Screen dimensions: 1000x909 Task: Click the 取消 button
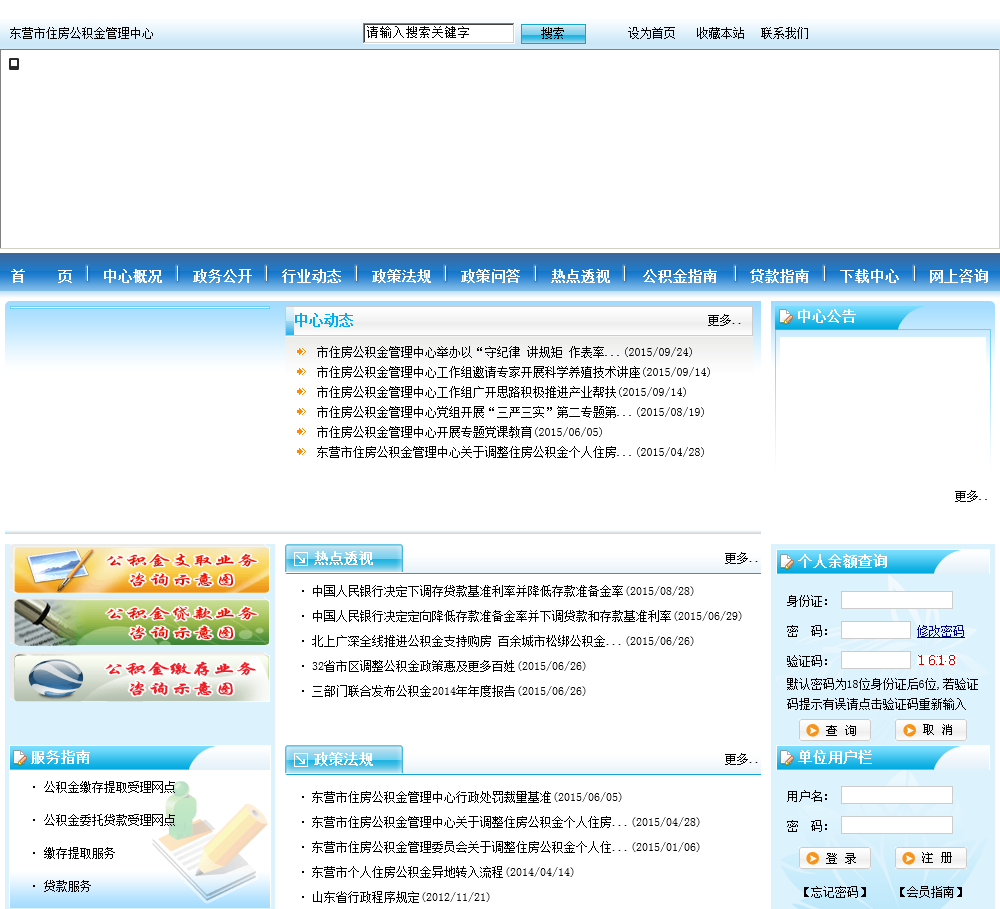pos(930,730)
